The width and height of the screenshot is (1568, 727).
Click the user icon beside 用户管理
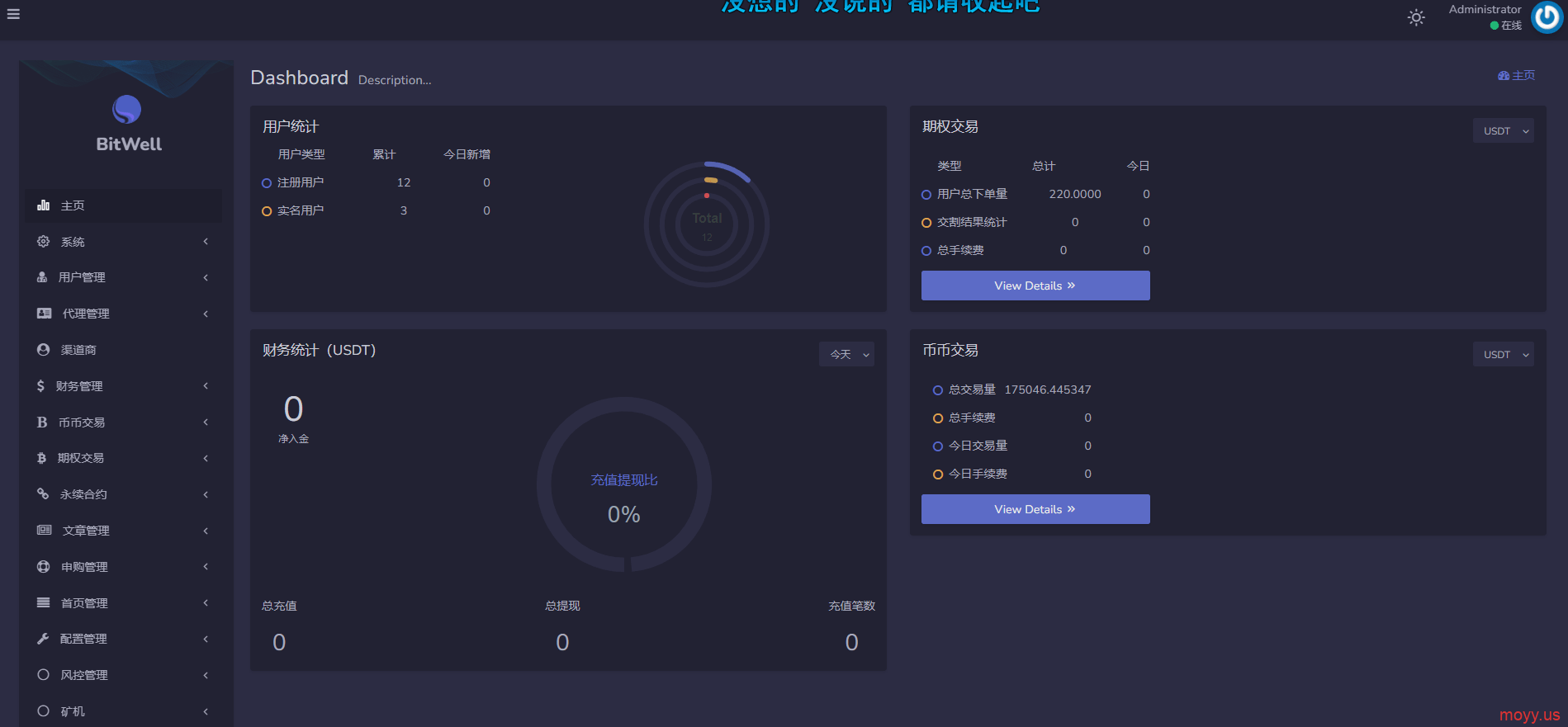[x=42, y=277]
